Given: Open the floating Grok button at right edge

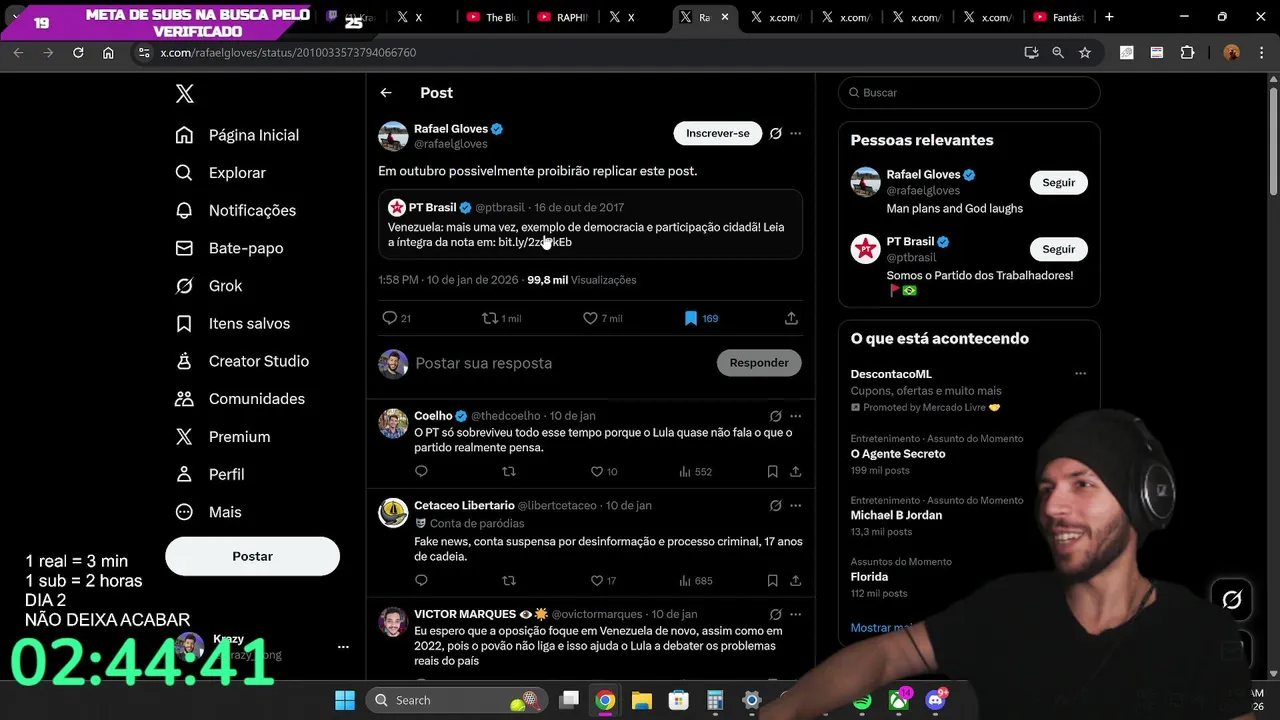Looking at the screenshot, I should click(1232, 599).
